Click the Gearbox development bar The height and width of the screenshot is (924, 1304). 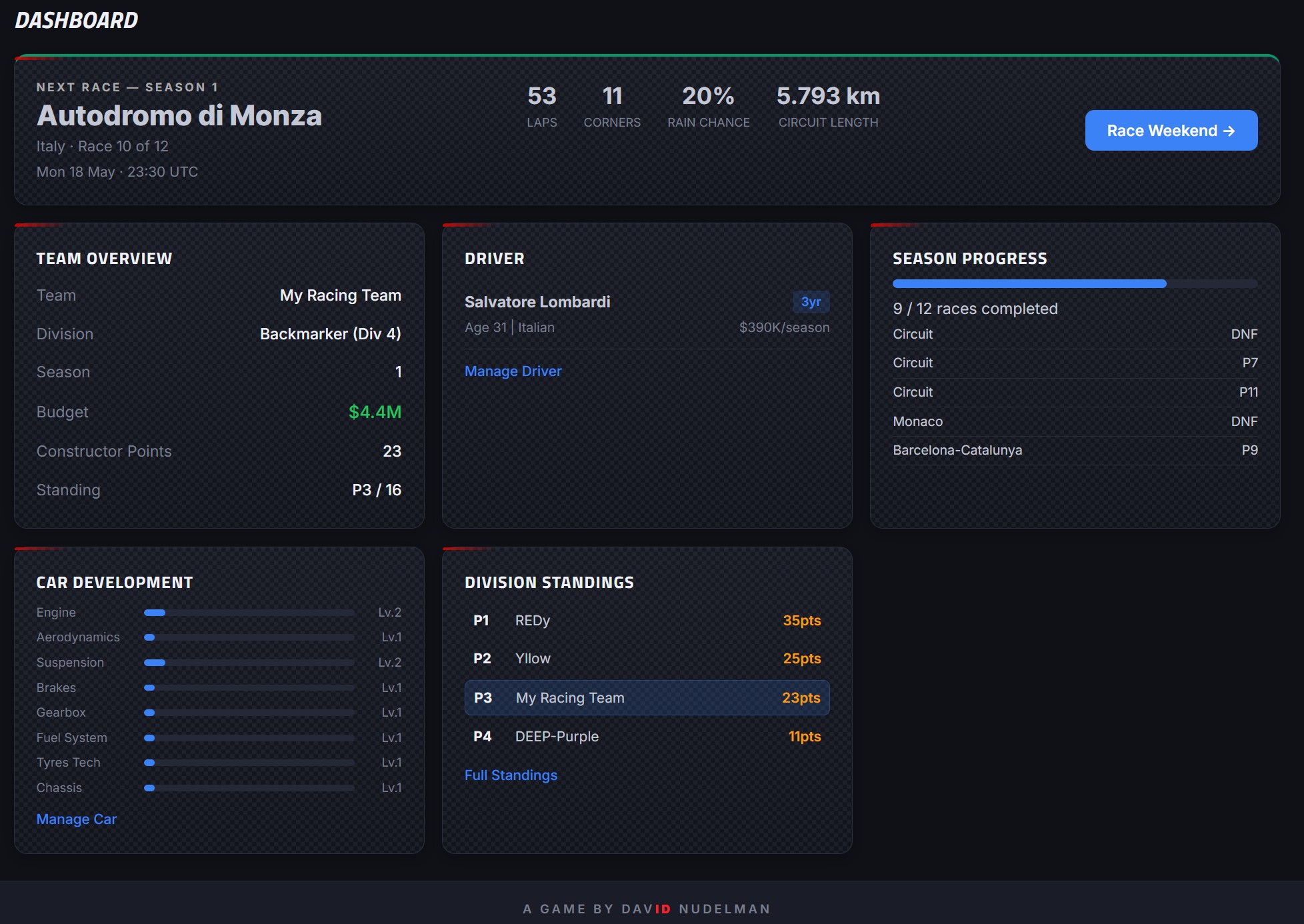[x=249, y=713]
